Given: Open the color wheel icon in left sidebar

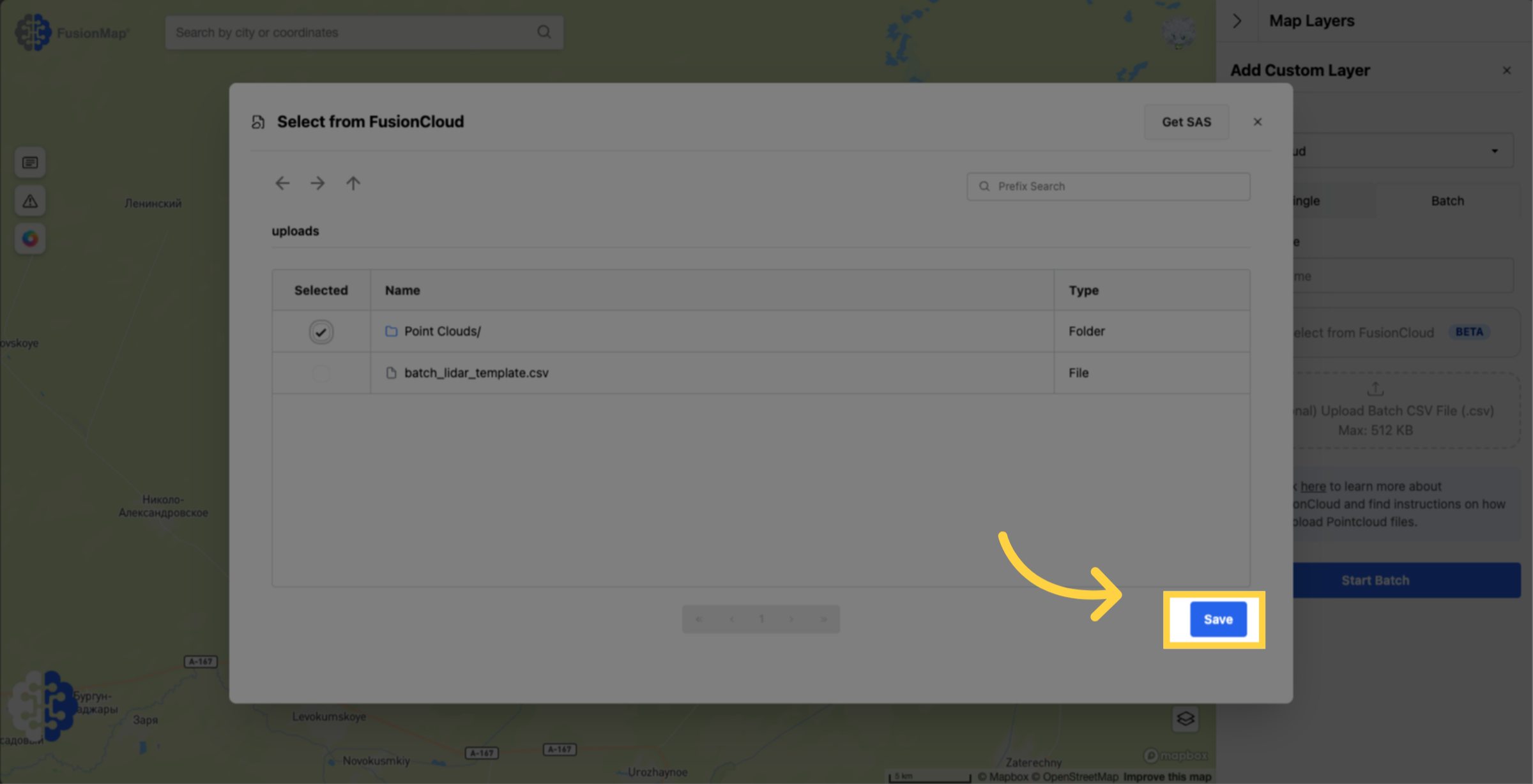Looking at the screenshot, I should (x=30, y=239).
